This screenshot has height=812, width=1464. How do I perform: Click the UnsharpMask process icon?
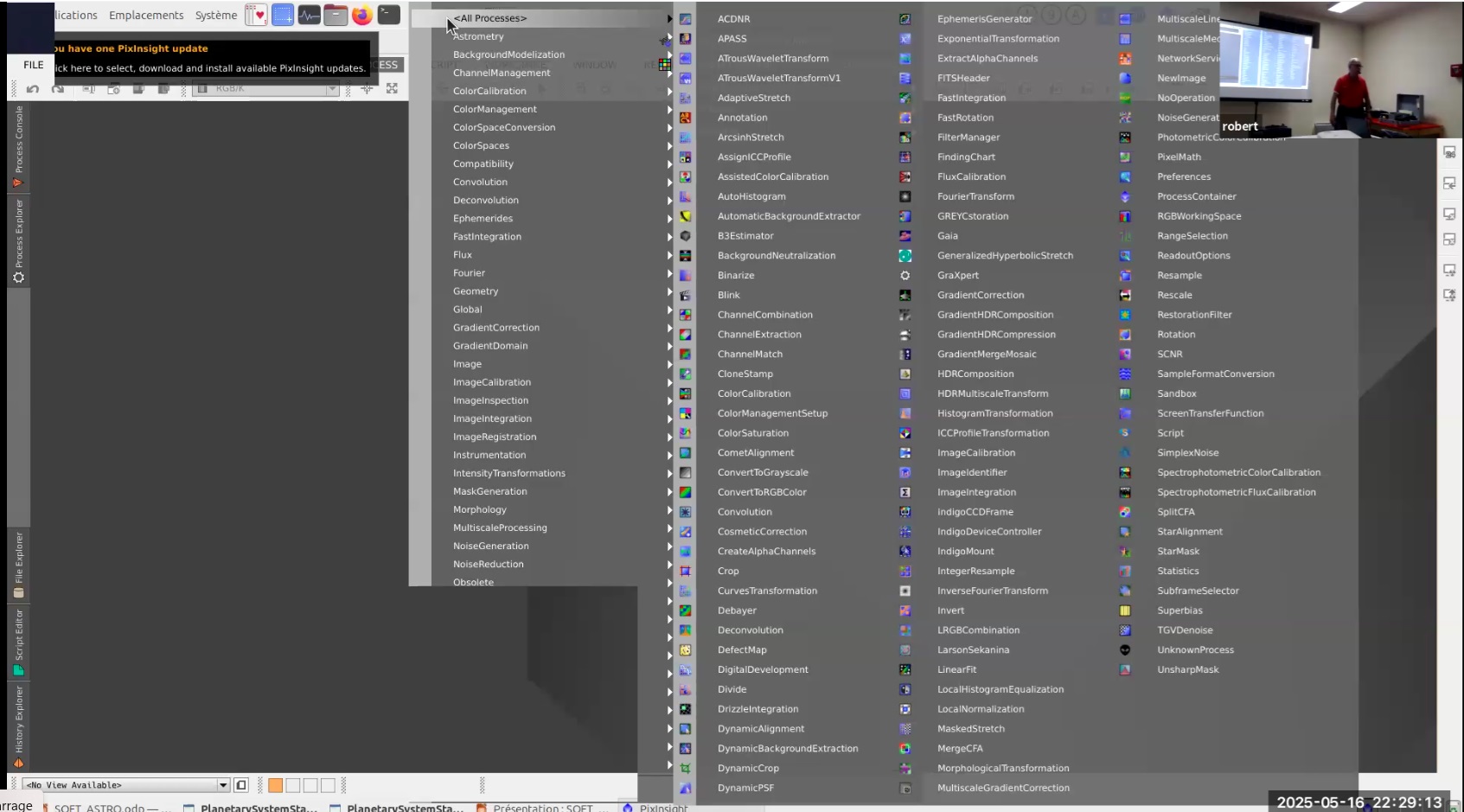(x=1125, y=669)
